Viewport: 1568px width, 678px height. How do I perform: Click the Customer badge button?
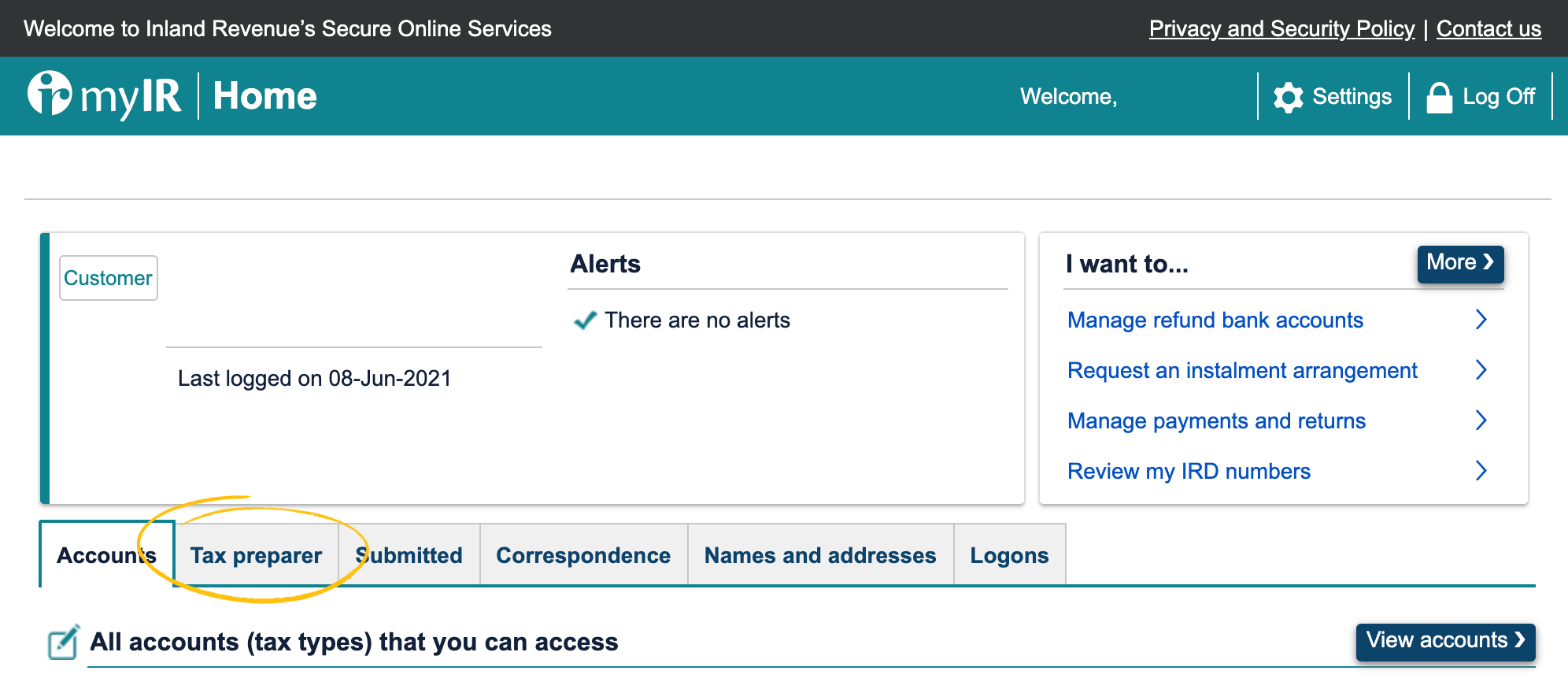click(109, 278)
